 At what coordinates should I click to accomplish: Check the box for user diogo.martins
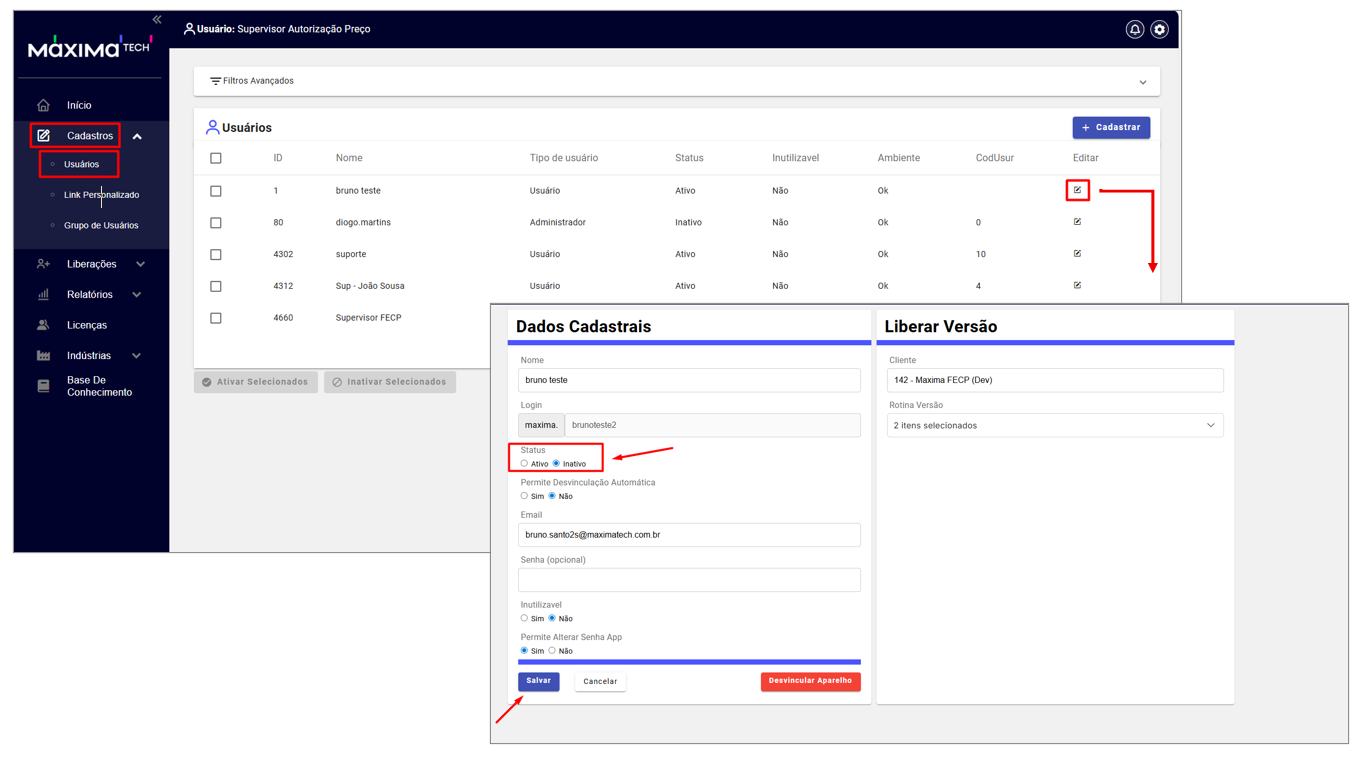[216, 223]
